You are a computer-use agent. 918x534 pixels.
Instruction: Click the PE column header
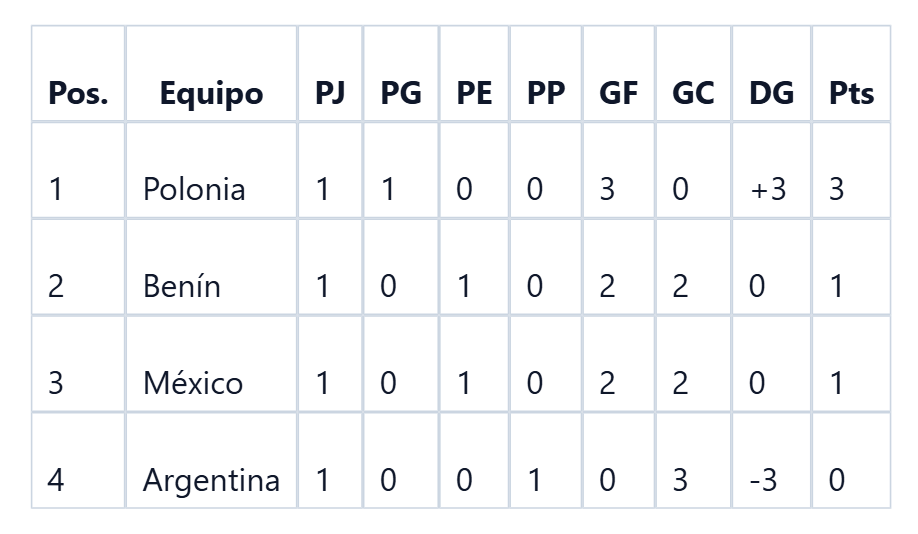(474, 74)
